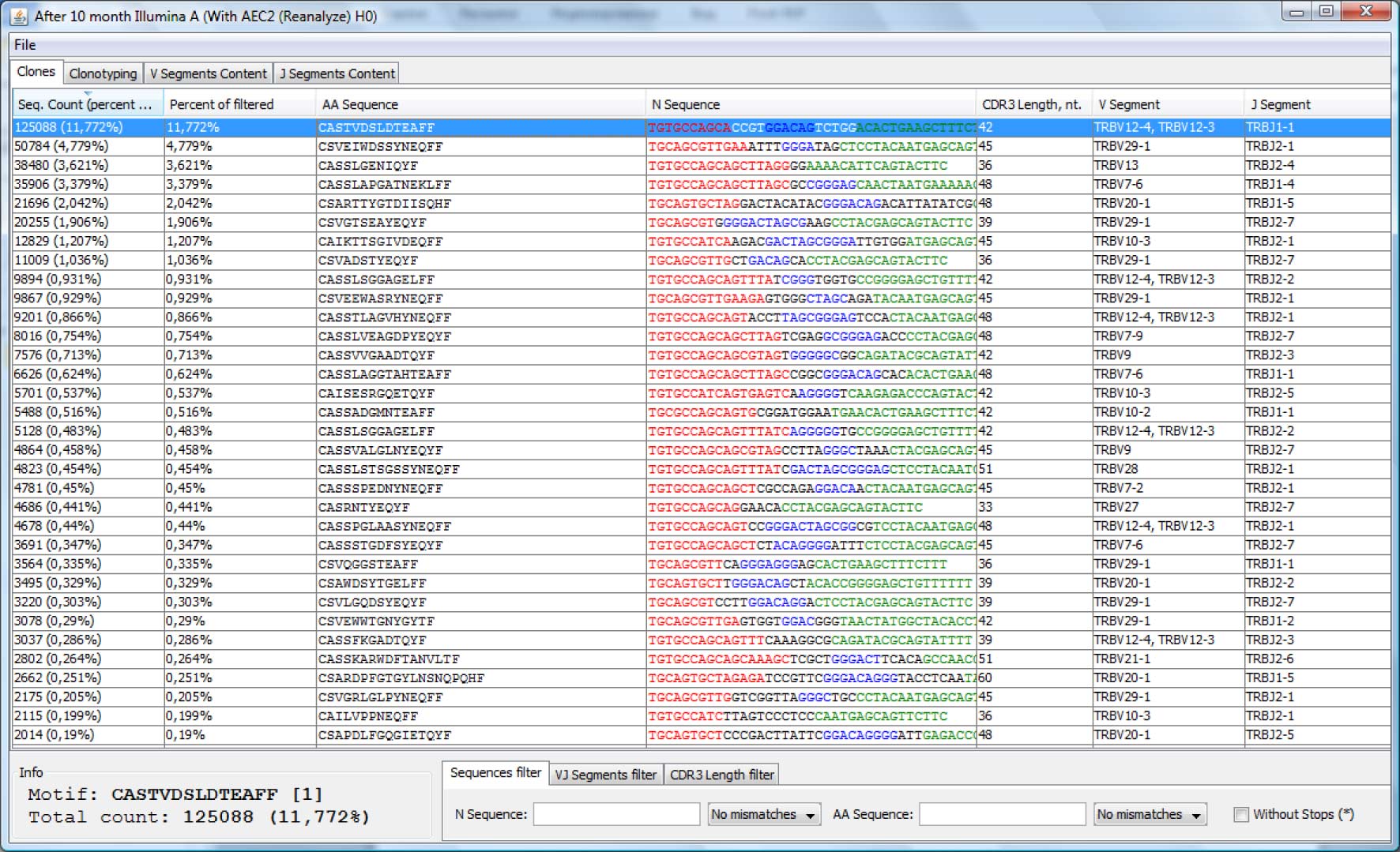Select the CSARDPFGTGYLNSNQPQHF clone row
Screen dimensions: 1400x852
pyautogui.click(x=401, y=678)
